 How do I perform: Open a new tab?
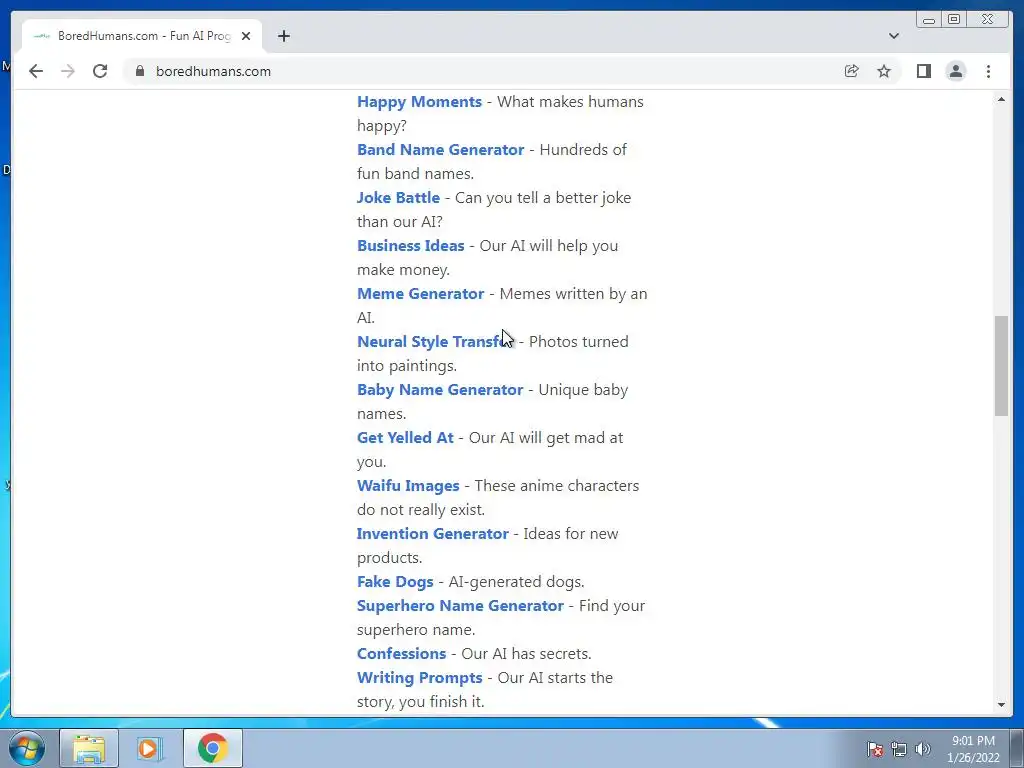283,36
